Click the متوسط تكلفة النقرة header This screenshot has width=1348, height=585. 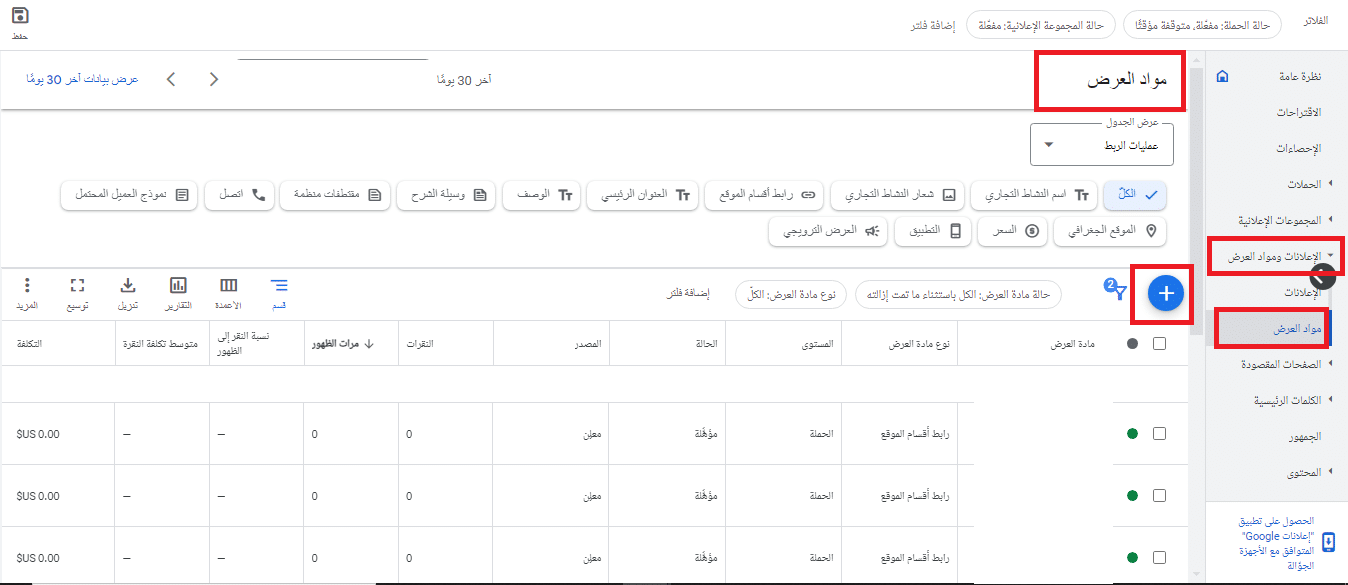coord(158,344)
